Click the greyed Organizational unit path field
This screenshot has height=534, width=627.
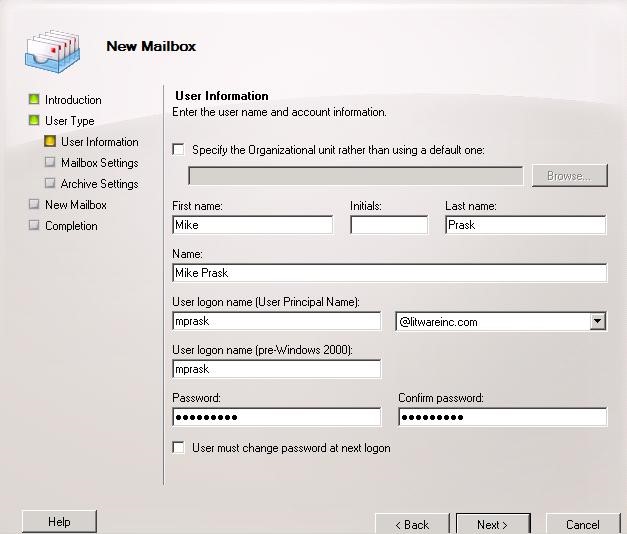(x=355, y=176)
